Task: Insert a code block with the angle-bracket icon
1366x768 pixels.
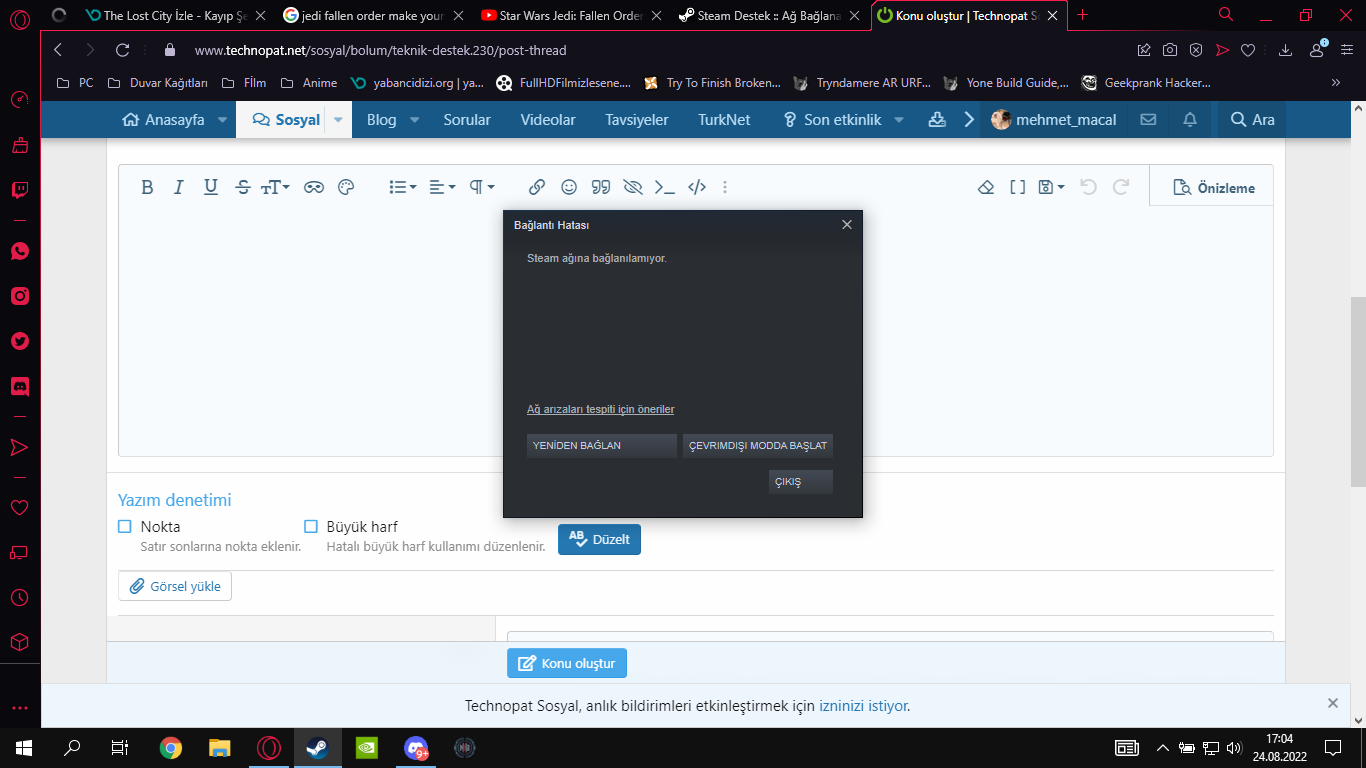Action: (x=697, y=187)
